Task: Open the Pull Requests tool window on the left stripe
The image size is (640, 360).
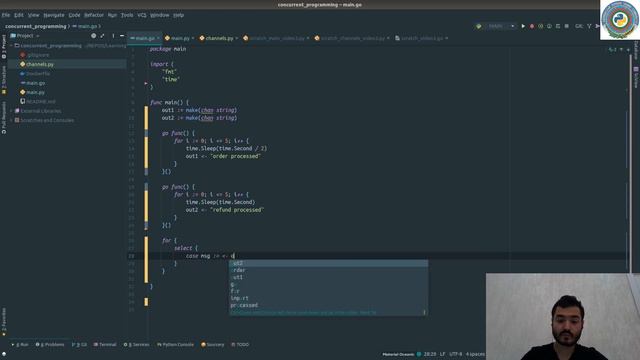Action: click(4, 118)
